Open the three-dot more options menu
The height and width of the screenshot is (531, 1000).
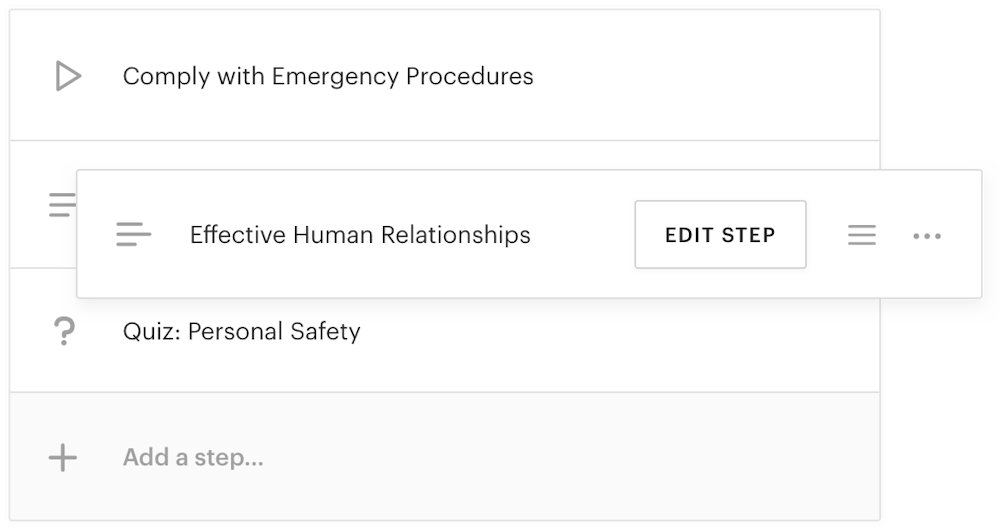point(927,236)
